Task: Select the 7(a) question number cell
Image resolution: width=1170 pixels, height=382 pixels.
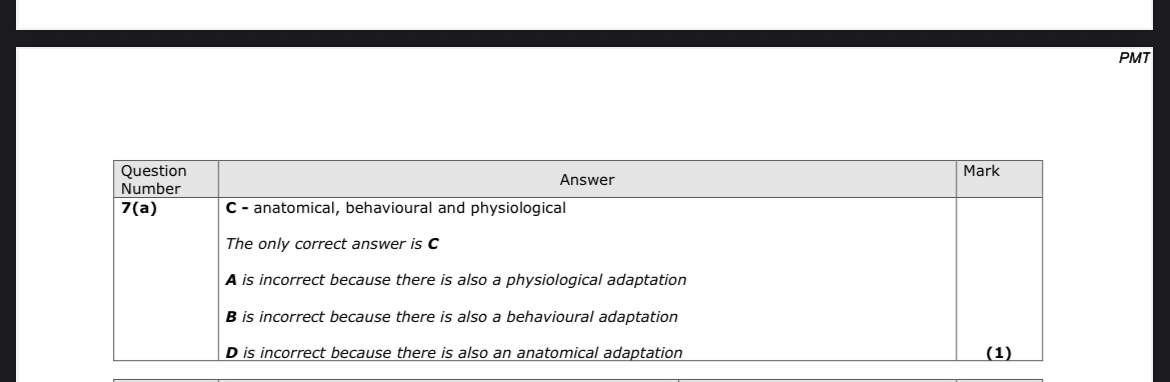Action: tap(166, 279)
